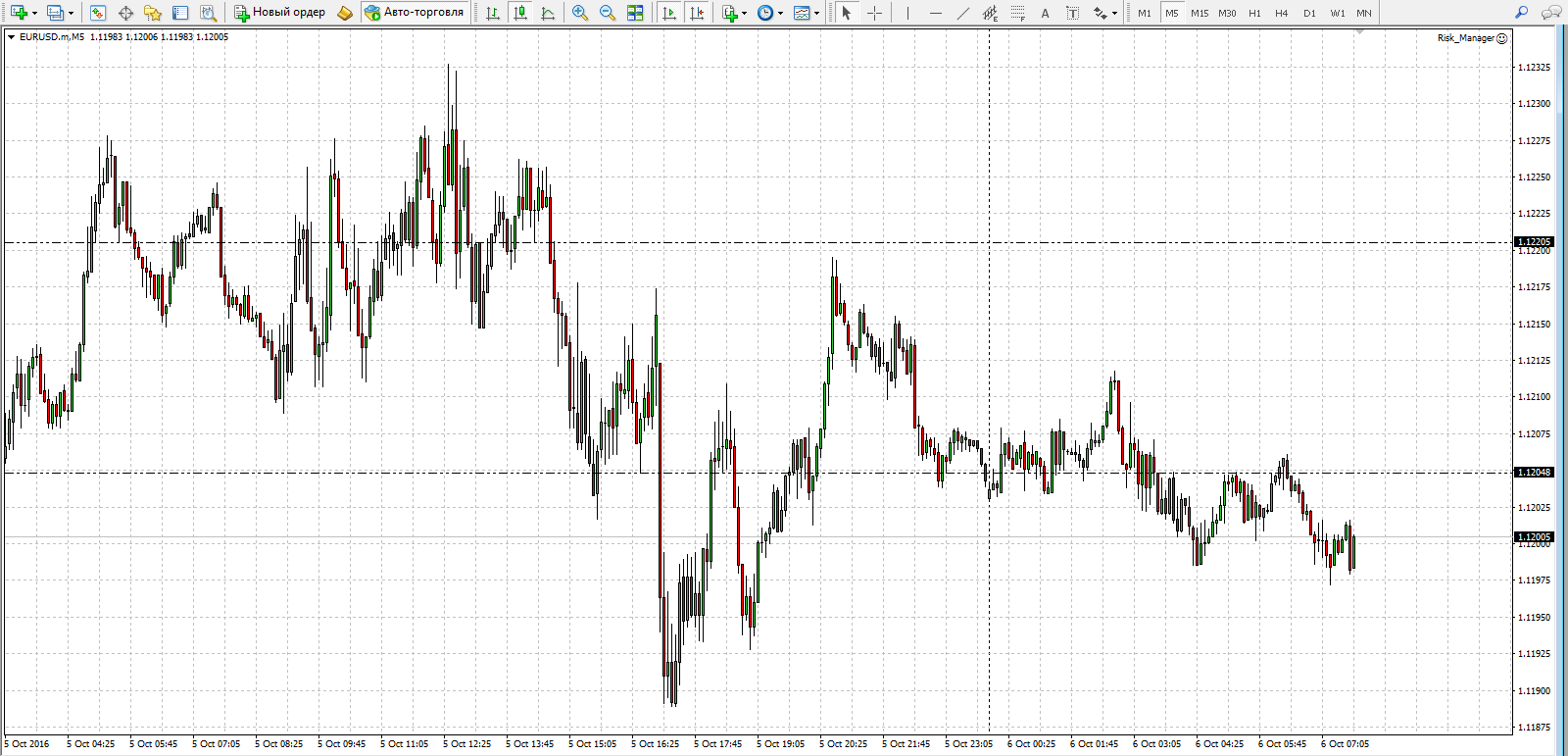Switch chart to Candlesticks
The width and height of the screenshot is (1568, 756).
[520, 13]
